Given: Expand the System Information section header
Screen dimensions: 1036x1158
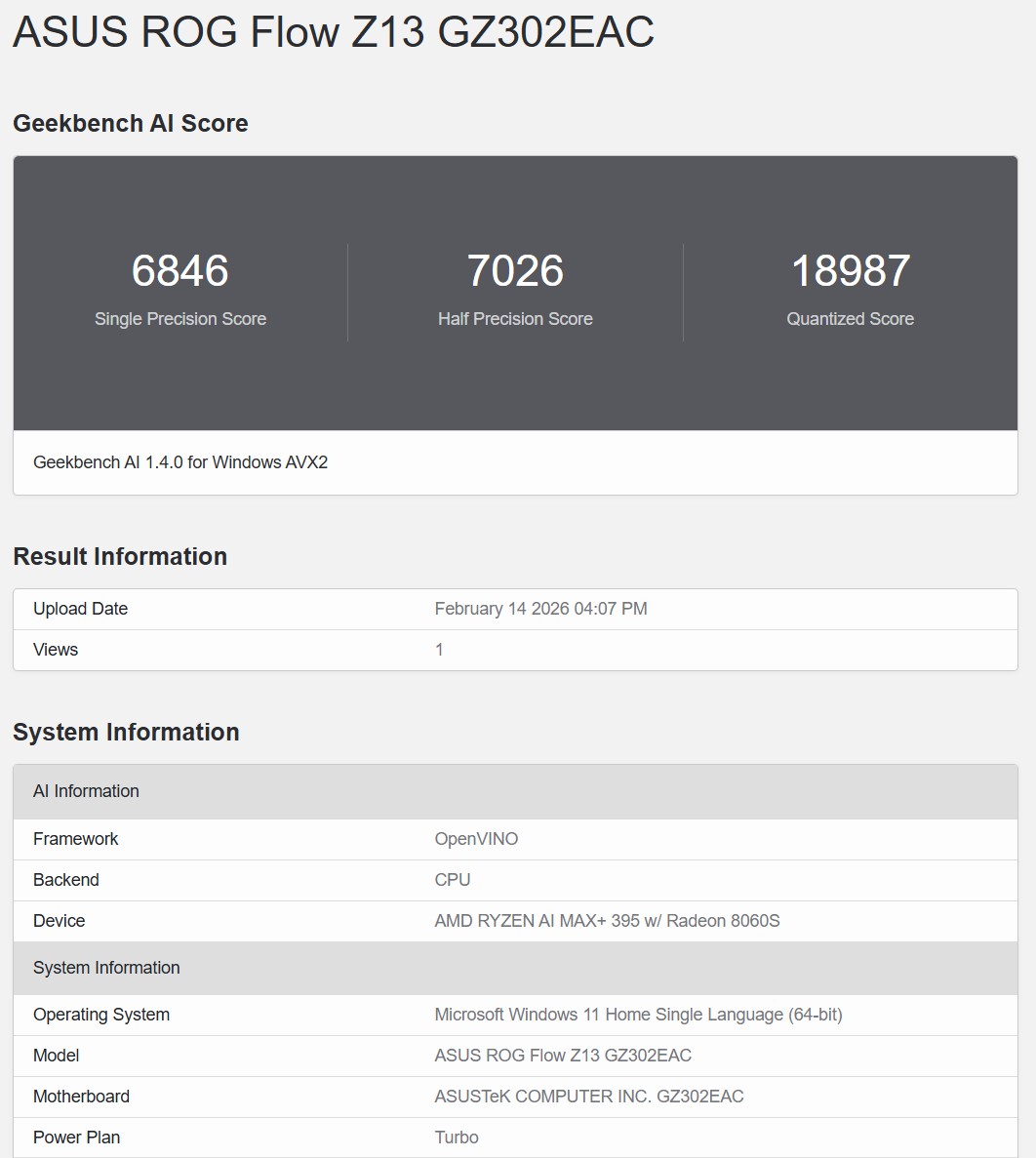Looking at the screenshot, I should [106, 968].
